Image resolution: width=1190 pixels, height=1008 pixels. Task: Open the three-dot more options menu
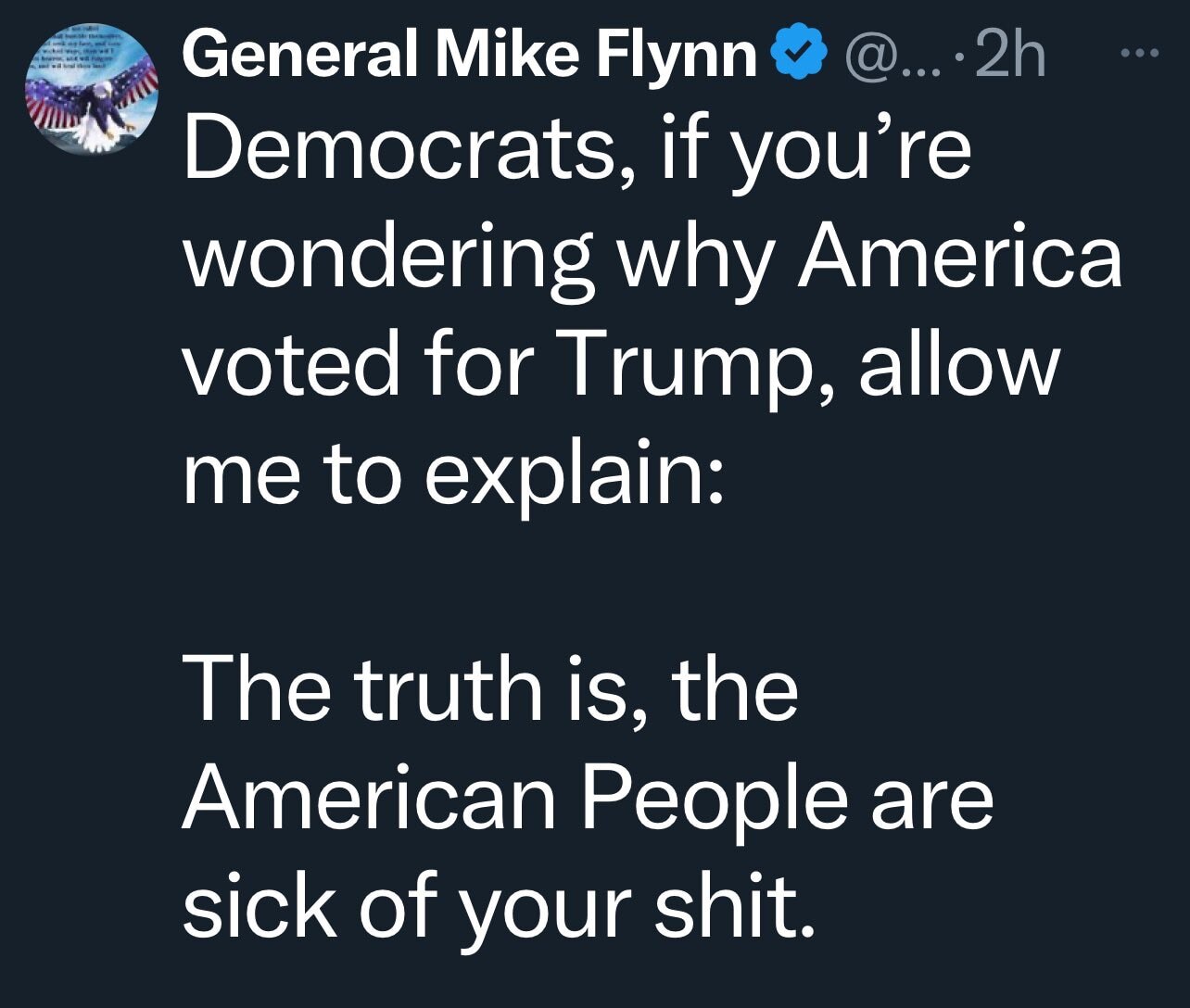tap(1138, 53)
